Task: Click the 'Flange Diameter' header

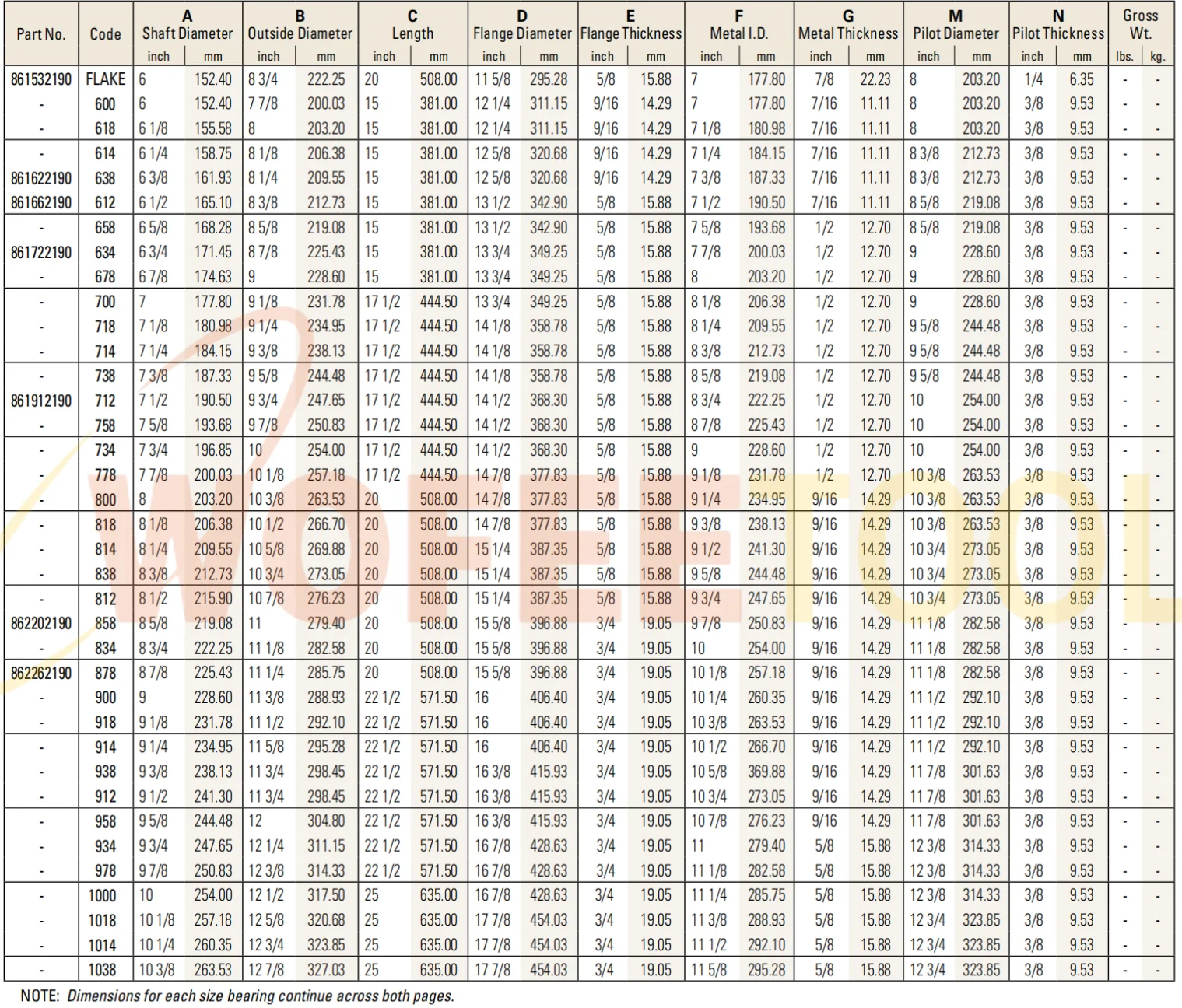Action: tap(522, 33)
